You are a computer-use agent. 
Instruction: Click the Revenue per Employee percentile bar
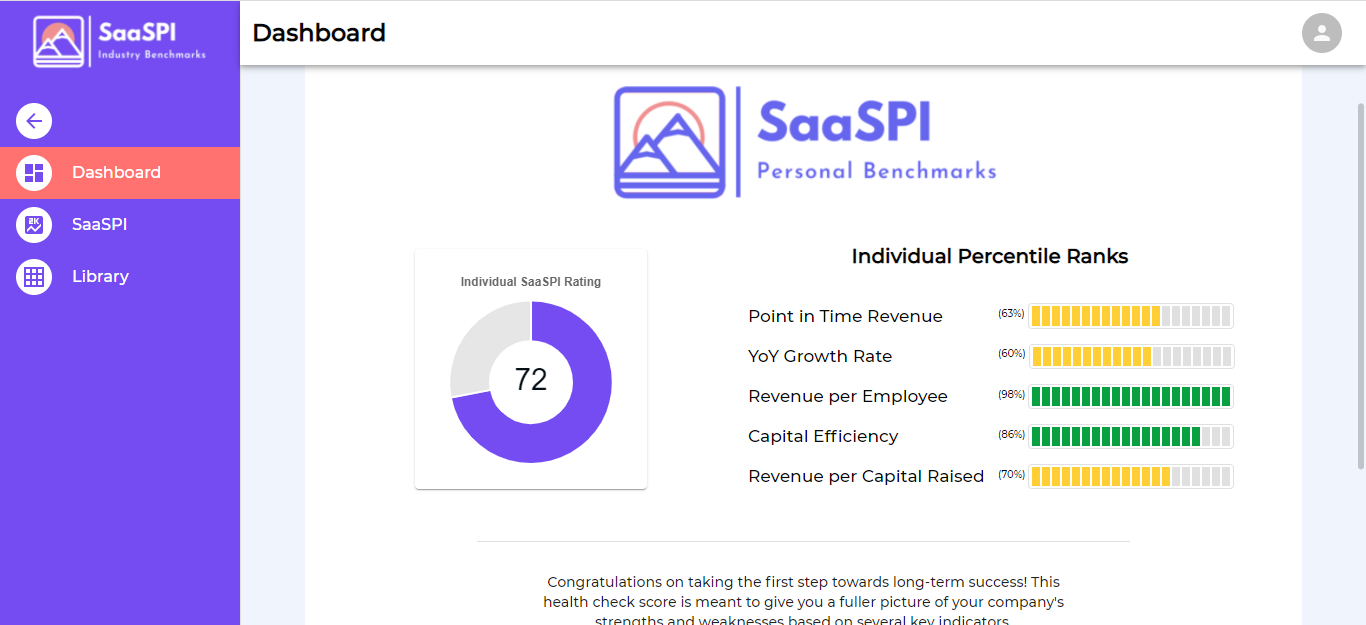click(x=1131, y=396)
